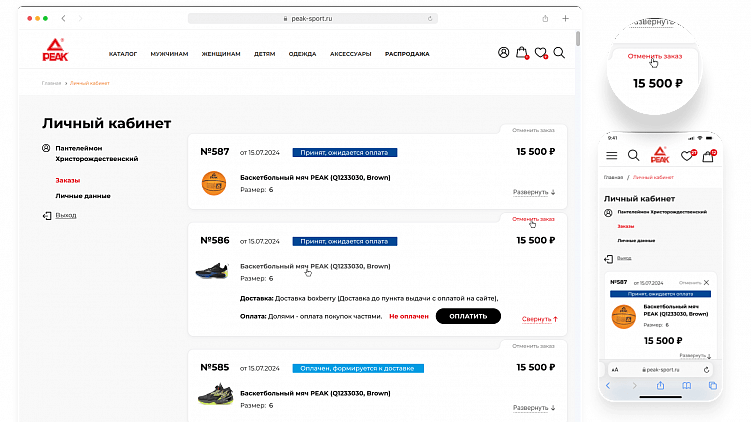Open the shopping cart icon in desktop header
This screenshot has height=422, width=751.
click(522, 53)
